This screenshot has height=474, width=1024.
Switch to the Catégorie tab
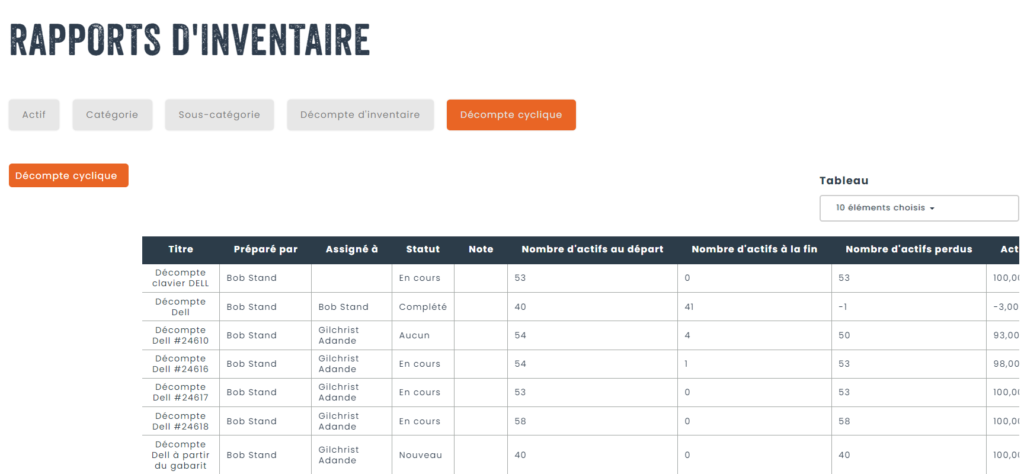point(112,115)
